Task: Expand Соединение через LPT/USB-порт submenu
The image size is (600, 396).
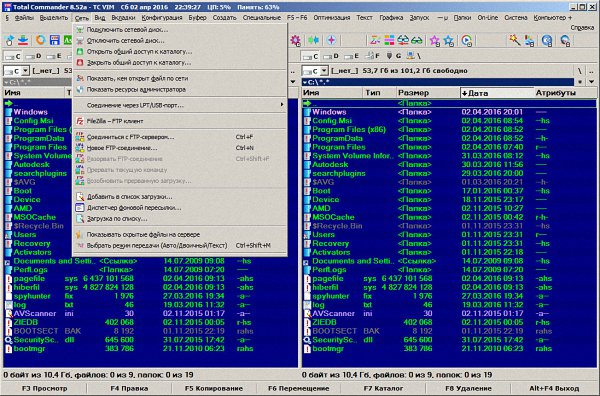Action: (179, 105)
